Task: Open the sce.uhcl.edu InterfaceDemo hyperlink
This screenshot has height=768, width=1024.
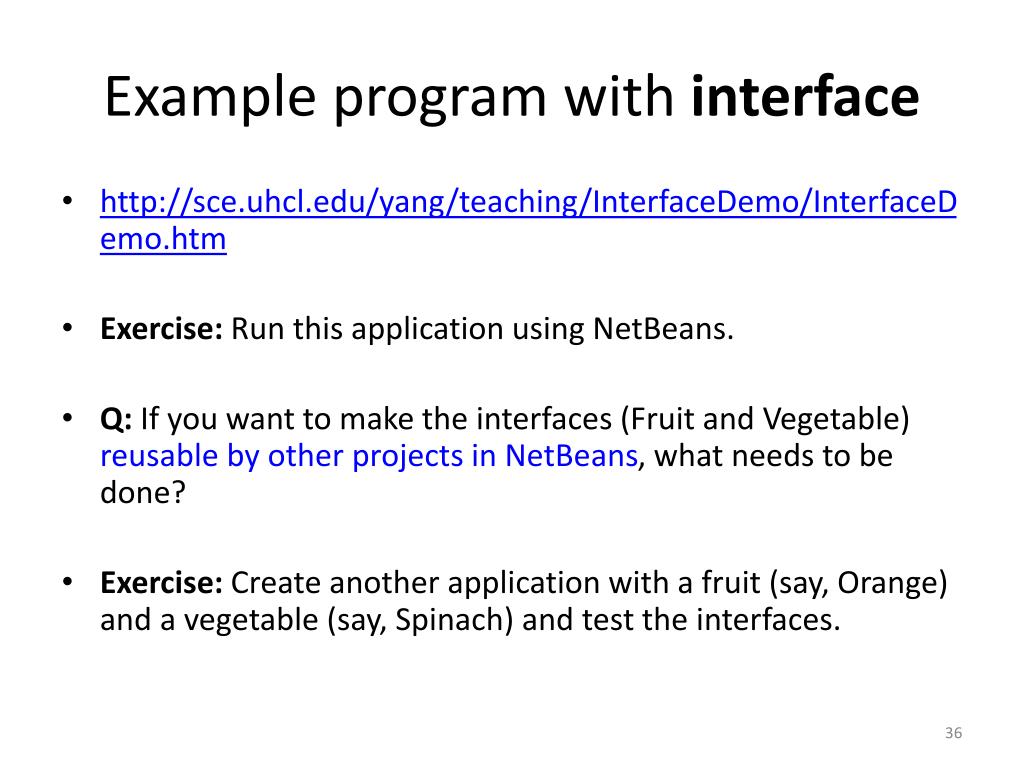Action: point(528,203)
